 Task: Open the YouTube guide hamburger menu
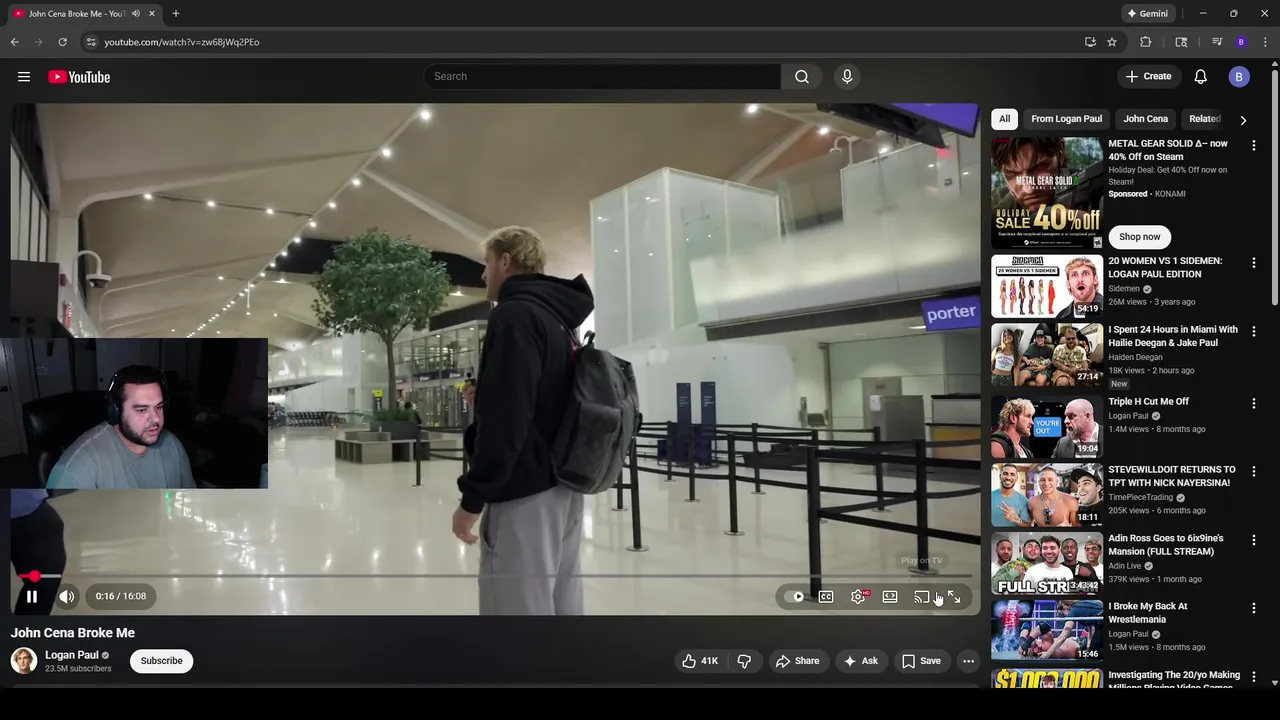coord(24,77)
